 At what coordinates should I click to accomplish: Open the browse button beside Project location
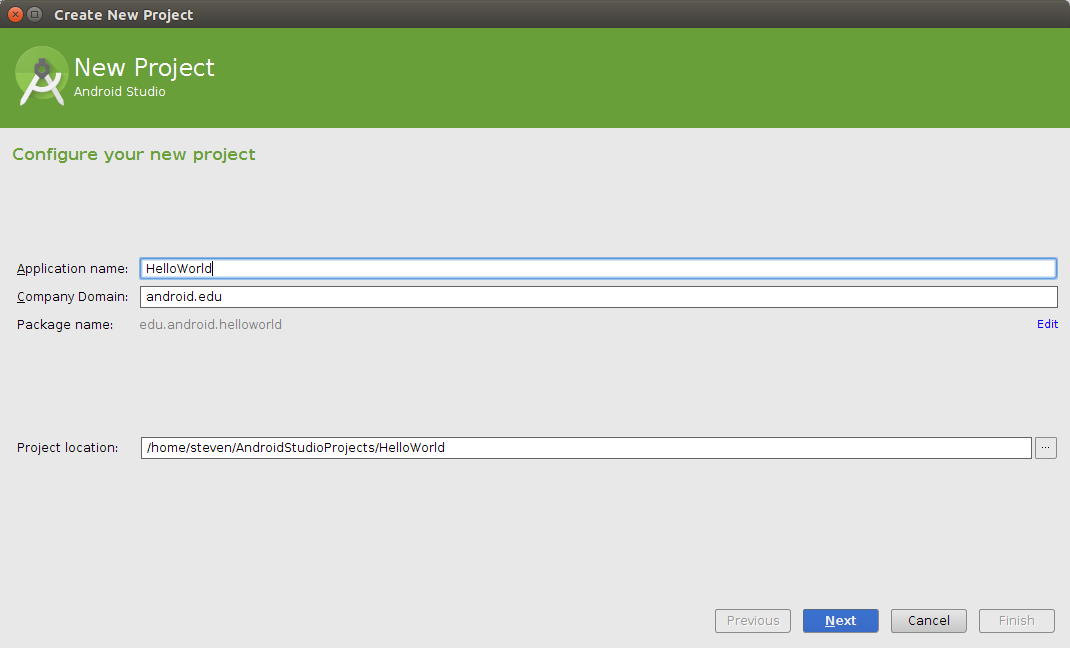point(1045,447)
